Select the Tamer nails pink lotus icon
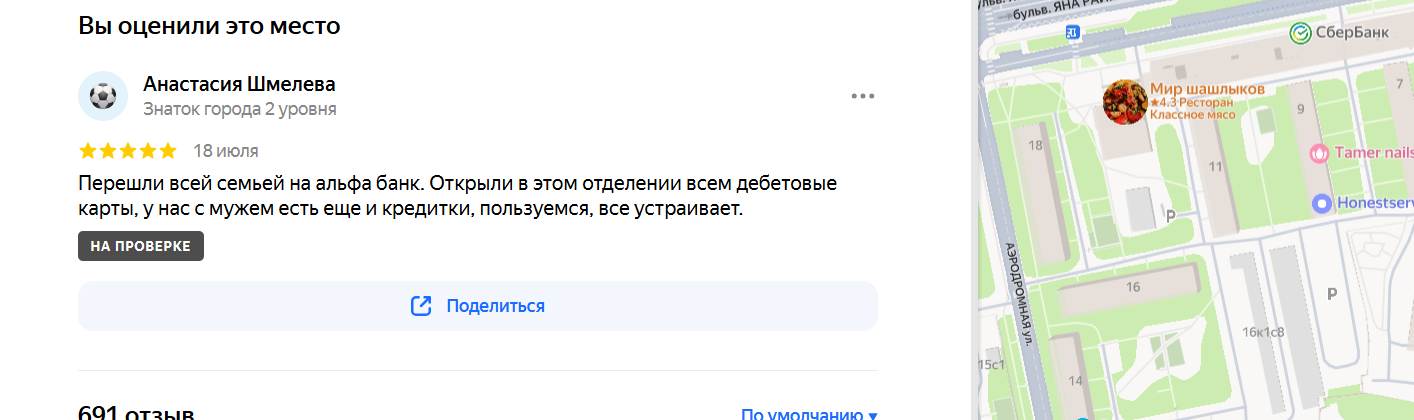This screenshot has height=420, width=1414. click(x=1320, y=153)
